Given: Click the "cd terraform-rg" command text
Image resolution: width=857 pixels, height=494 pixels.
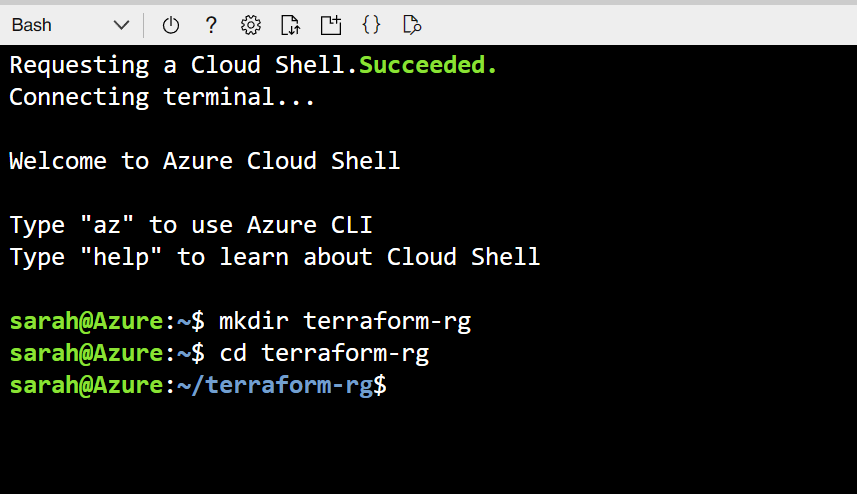Looking at the screenshot, I should click(324, 353).
